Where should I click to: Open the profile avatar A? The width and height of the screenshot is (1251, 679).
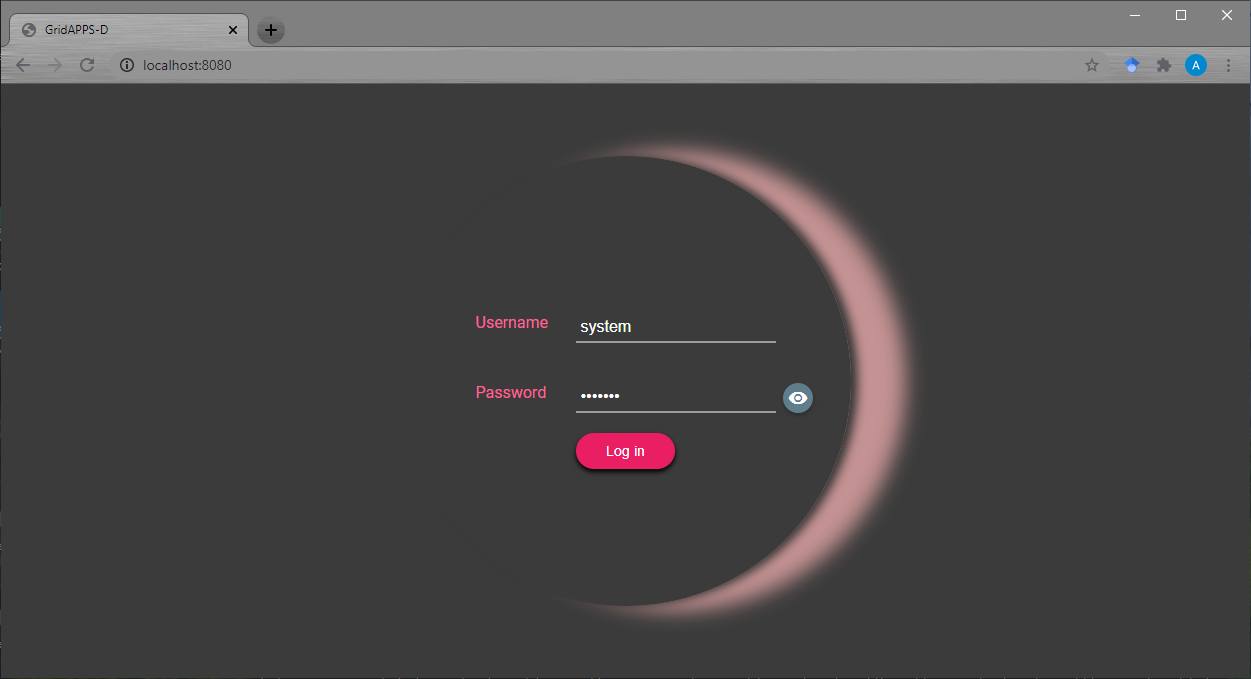pyautogui.click(x=1196, y=65)
